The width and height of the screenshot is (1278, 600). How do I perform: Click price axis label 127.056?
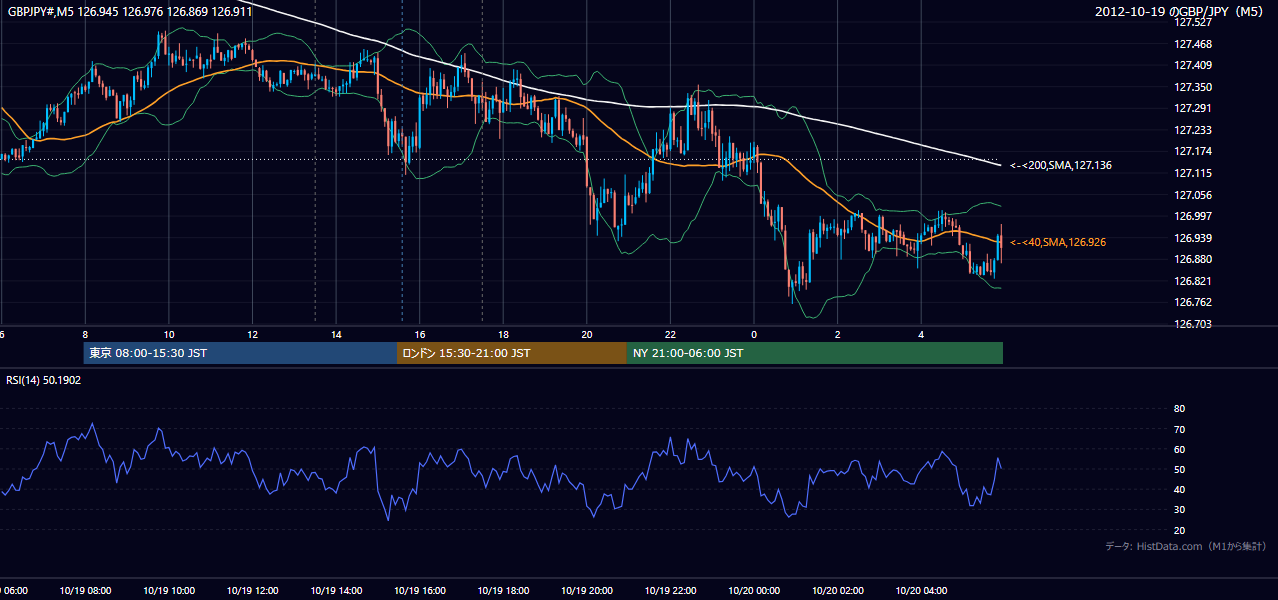[1193, 195]
